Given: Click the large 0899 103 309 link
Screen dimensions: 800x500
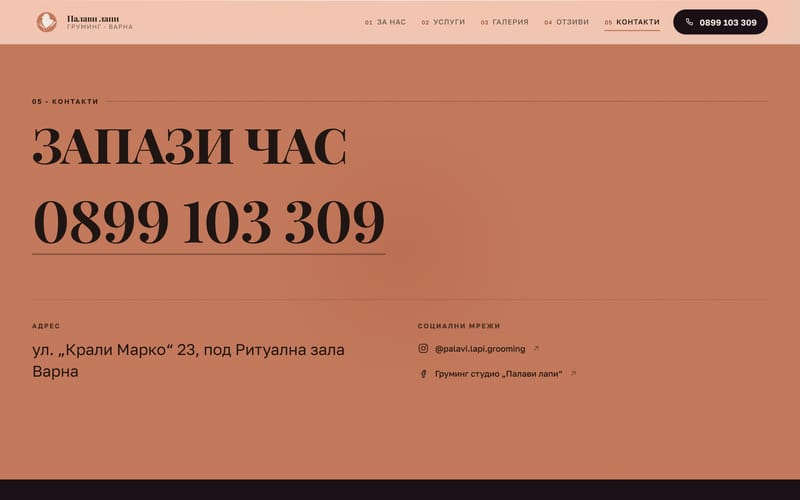Looking at the screenshot, I should pyautogui.click(x=209, y=222).
